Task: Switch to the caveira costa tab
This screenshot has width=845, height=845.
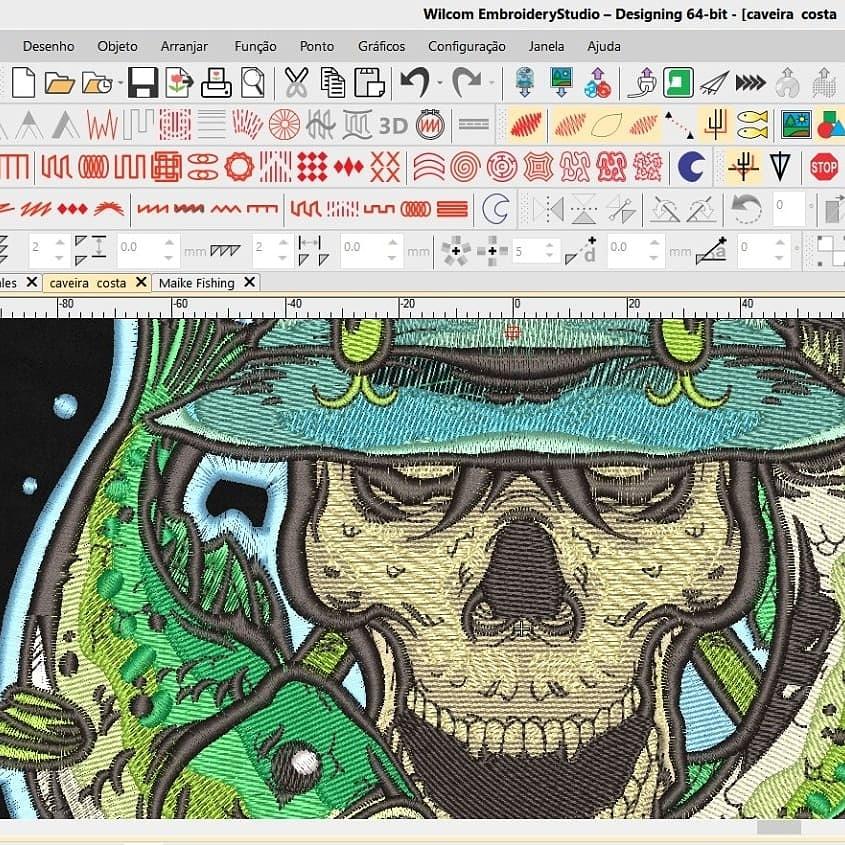Action: tap(88, 283)
